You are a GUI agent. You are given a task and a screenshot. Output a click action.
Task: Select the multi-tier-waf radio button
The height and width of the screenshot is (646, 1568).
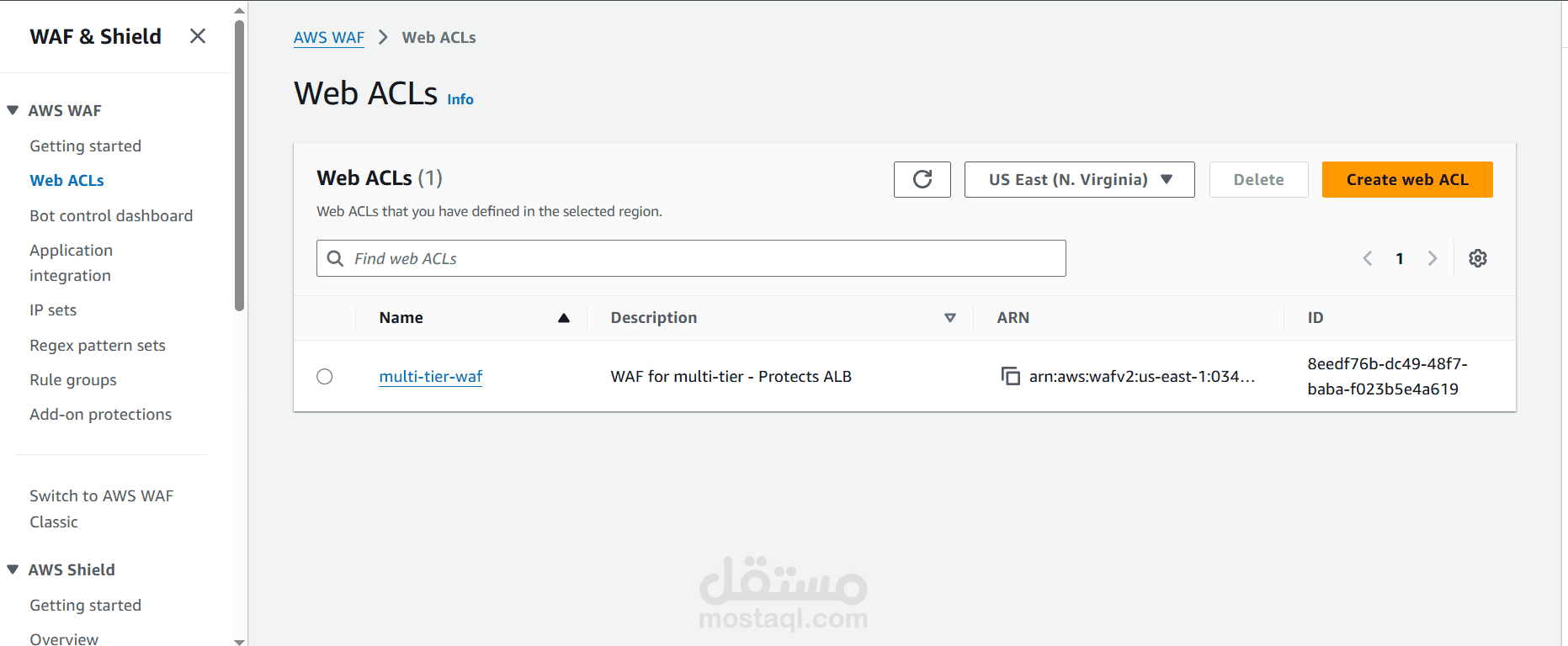(325, 377)
